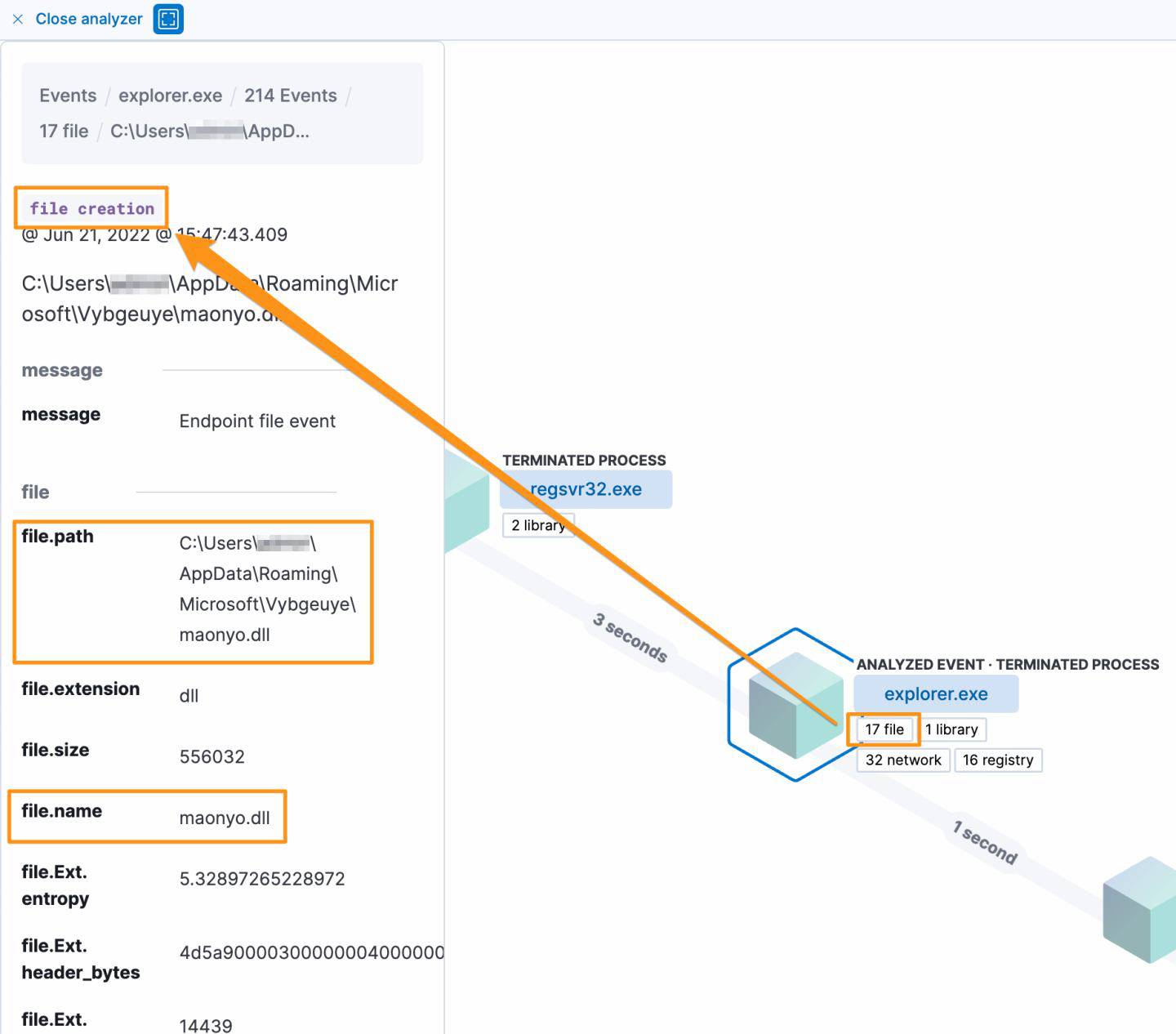Screen dimensions: 1176x1034
Task: Open the 32 network events pill
Action: click(x=902, y=760)
